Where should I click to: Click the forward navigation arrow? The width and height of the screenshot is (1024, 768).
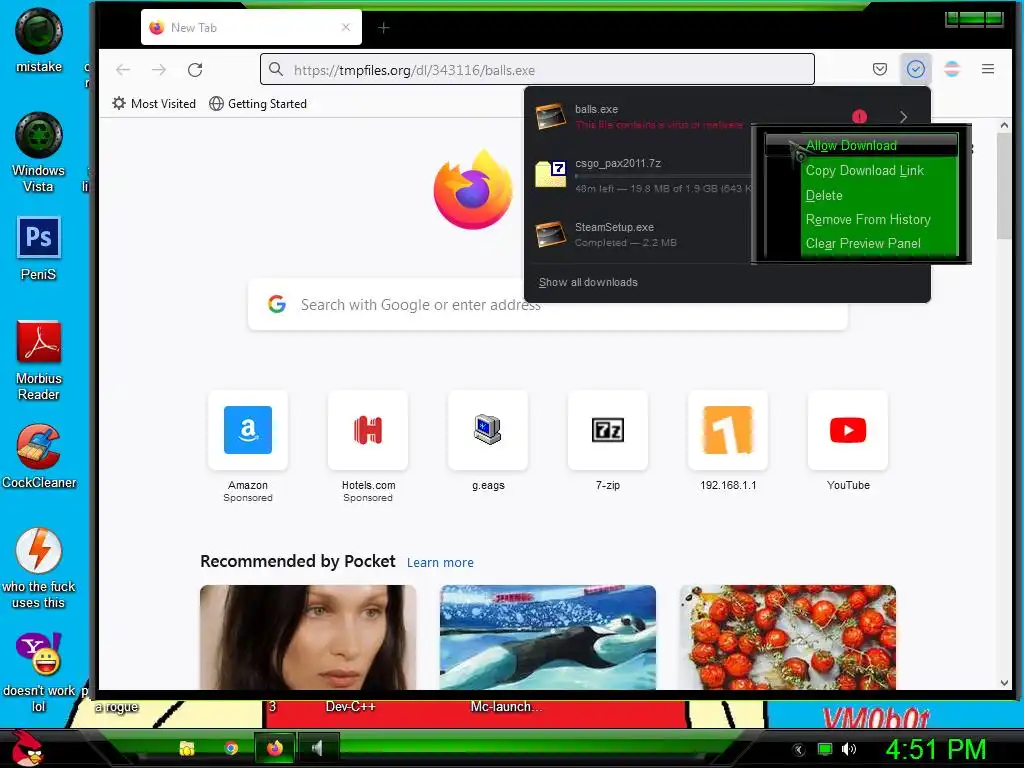(x=159, y=70)
